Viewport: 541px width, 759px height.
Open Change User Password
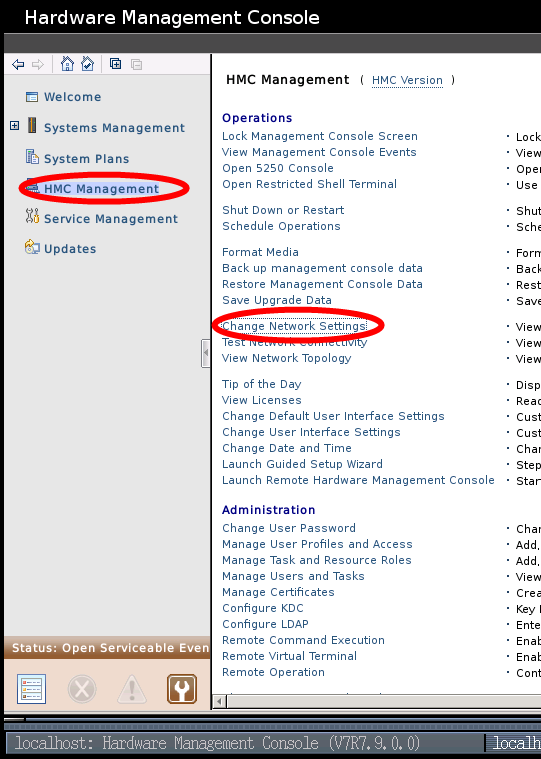point(289,528)
